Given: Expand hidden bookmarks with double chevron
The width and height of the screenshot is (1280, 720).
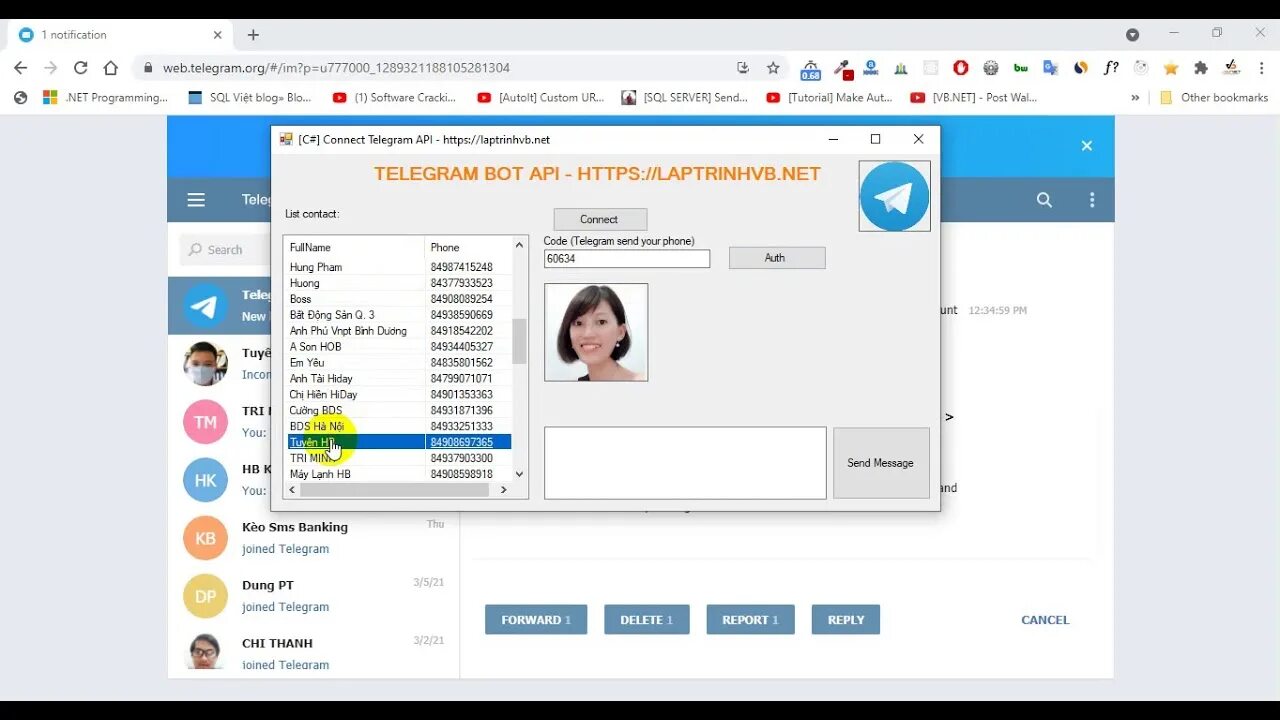Looking at the screenshot, I should pos(1135,97).
